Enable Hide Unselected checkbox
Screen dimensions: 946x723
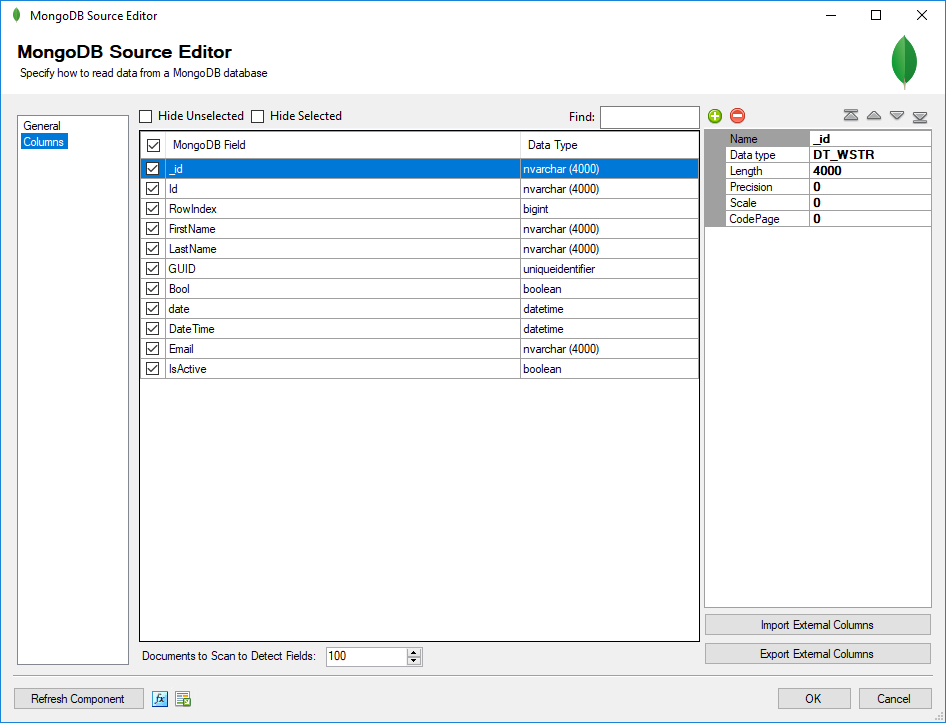tap(145, 116)
